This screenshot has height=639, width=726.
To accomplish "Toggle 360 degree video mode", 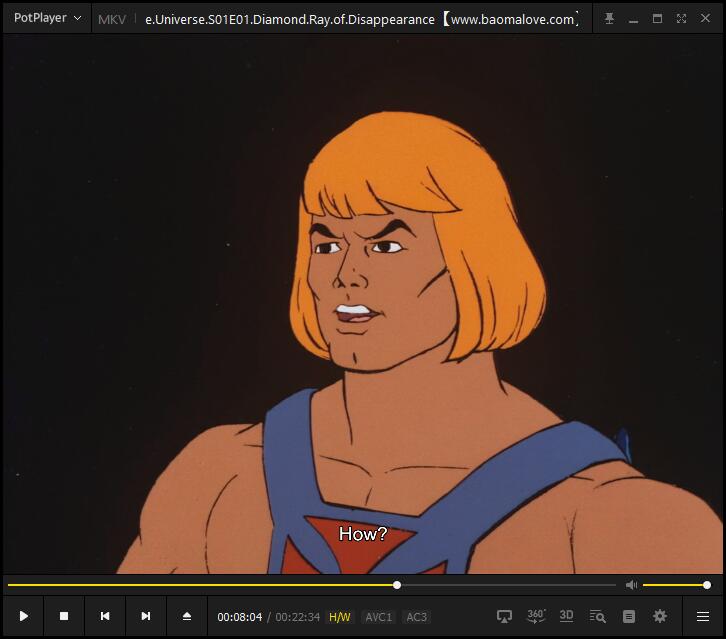I will [536, 616].
